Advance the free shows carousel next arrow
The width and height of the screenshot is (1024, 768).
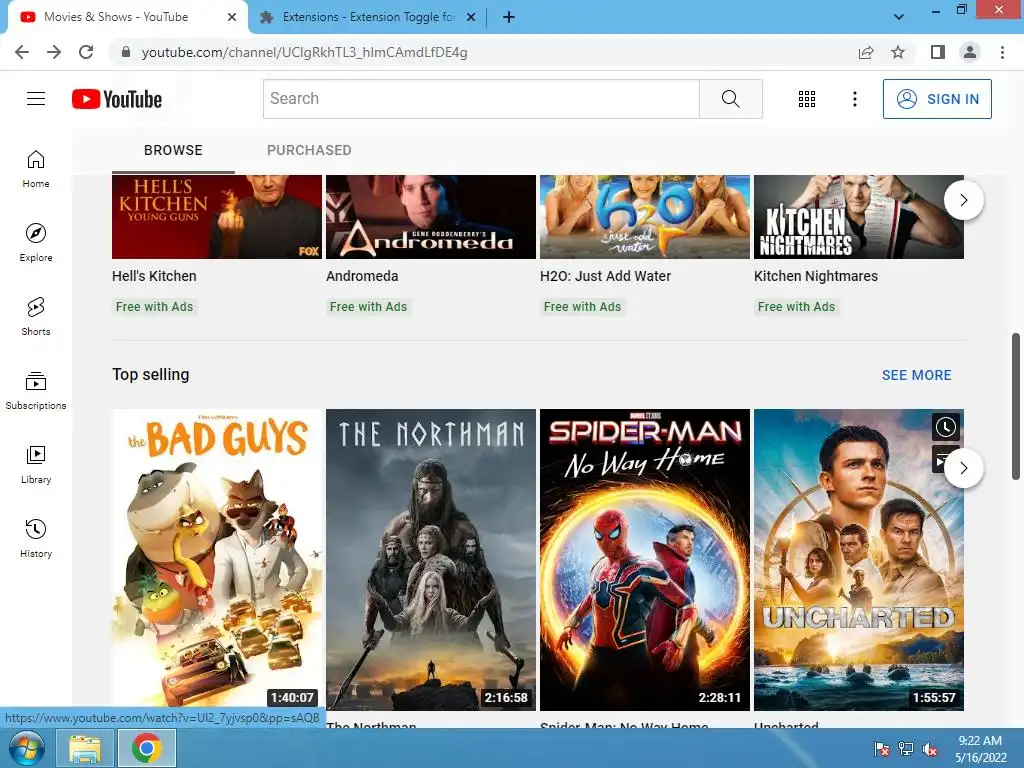coord(963,200)
